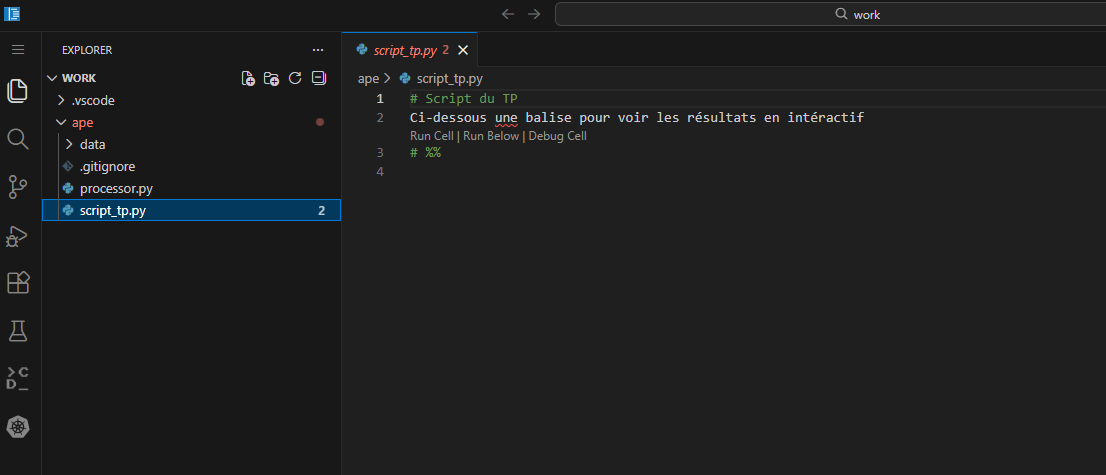Click the New Folder icon in Explorer

pos(271,78)
